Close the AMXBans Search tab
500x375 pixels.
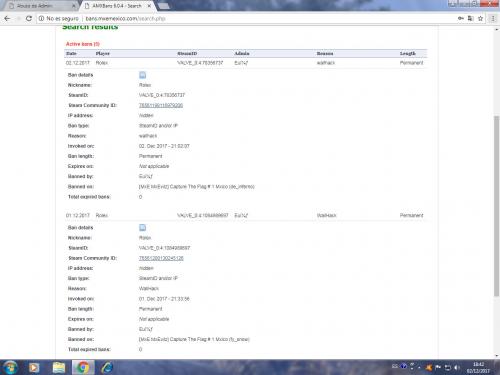(149, 6)
